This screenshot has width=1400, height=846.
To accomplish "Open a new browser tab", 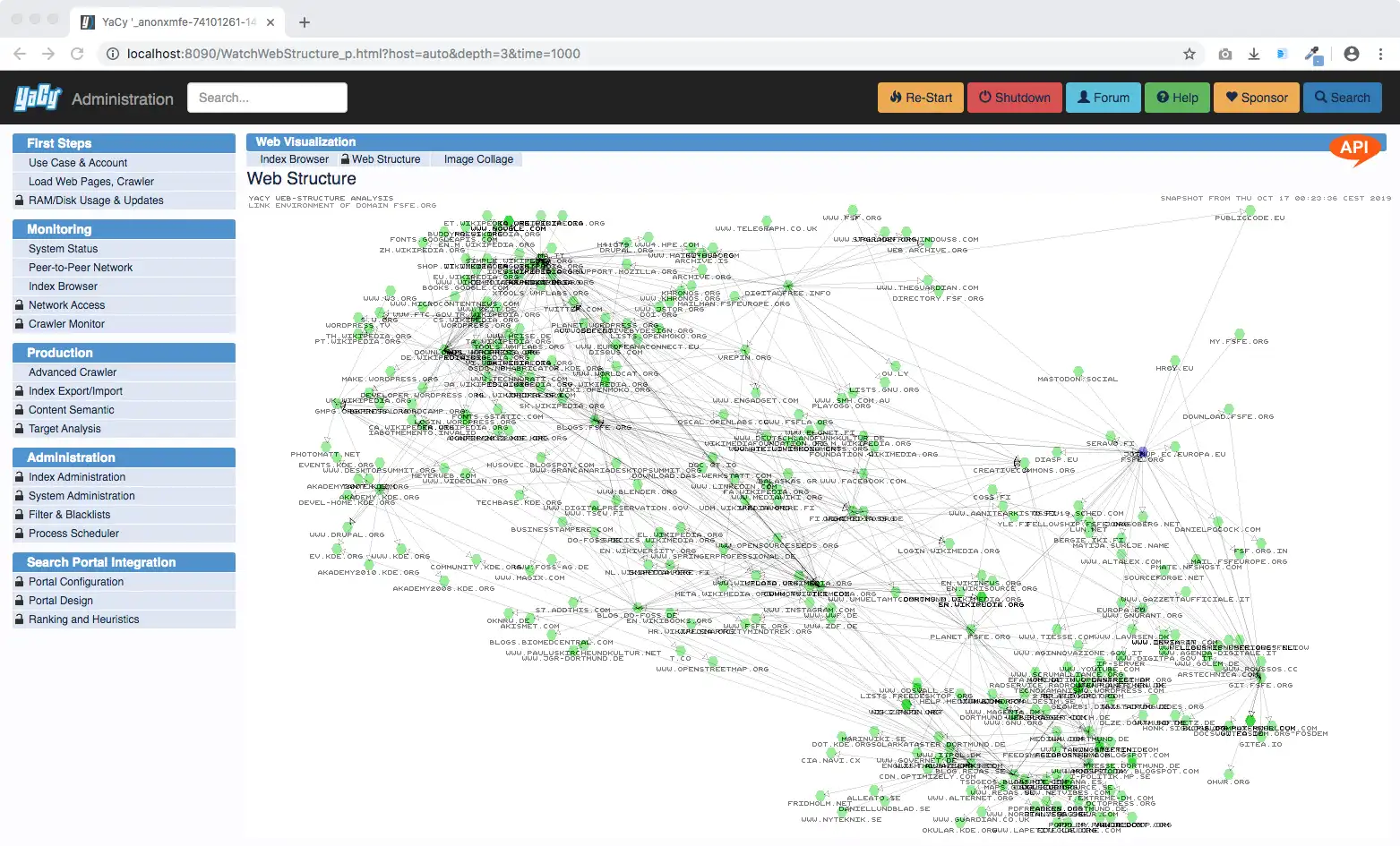I will pos(305,22).
